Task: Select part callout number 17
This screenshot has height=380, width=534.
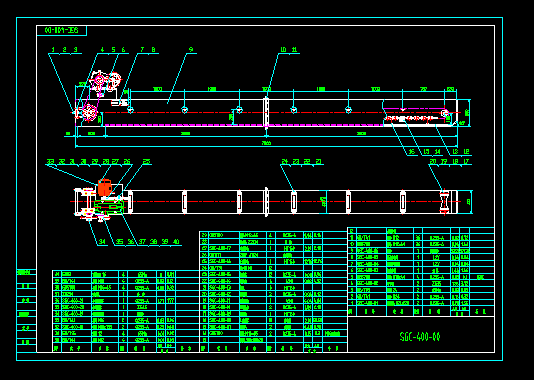Action: [x=467, y=161]
